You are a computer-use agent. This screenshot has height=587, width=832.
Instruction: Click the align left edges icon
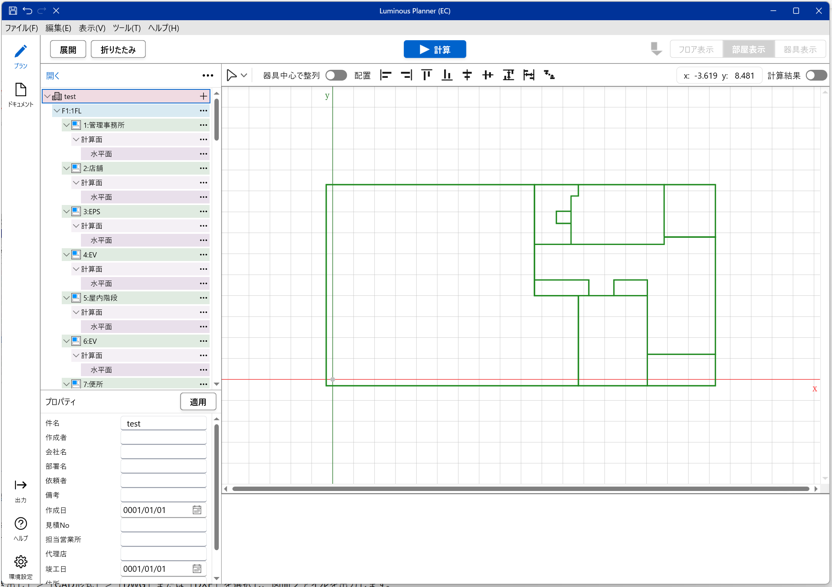pos(386,75)
